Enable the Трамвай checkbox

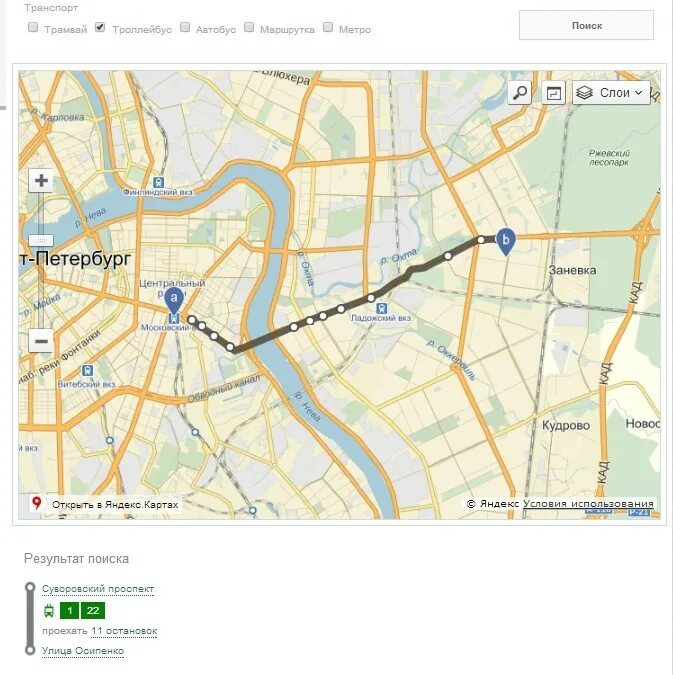pyautogui.click(x=33, y=28)
